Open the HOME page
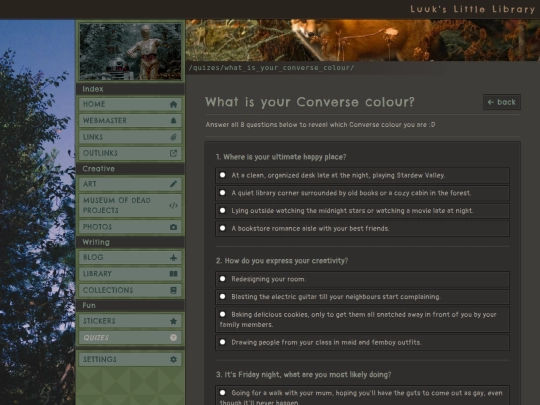Viewport: 540px width, 405px height. (x=130, y=104)
